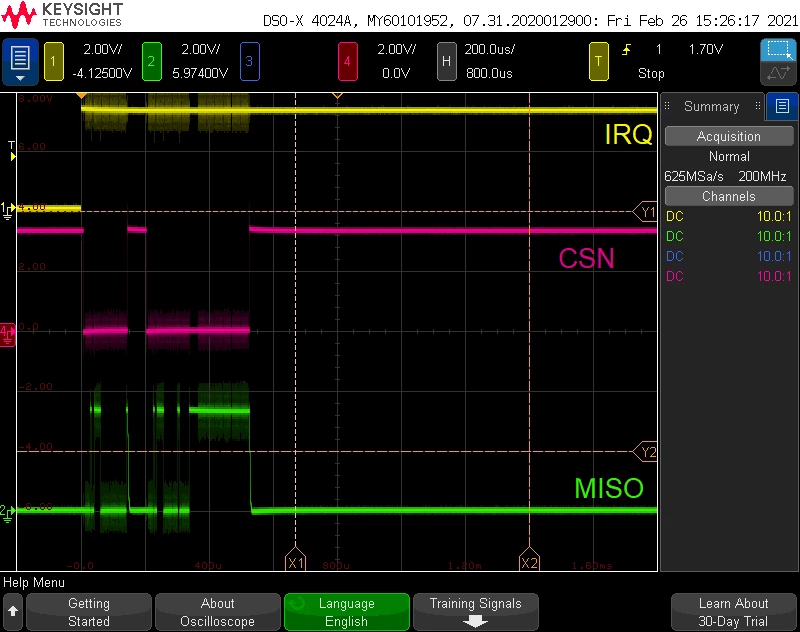Click the autoscale waveform icon

pyautogui.click(x=778, y=73)
